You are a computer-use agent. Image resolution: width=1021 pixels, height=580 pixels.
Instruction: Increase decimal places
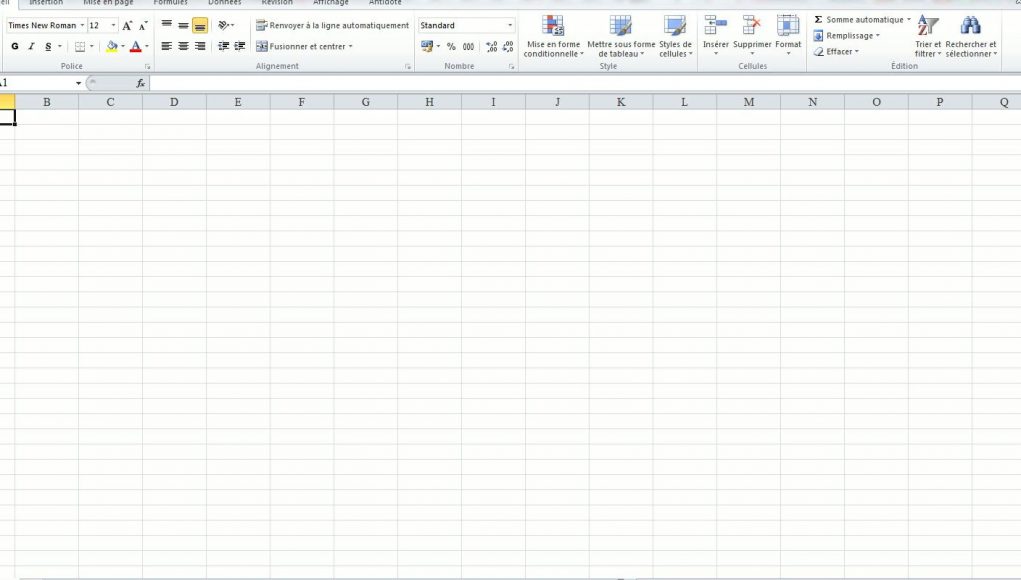[492, 46]
